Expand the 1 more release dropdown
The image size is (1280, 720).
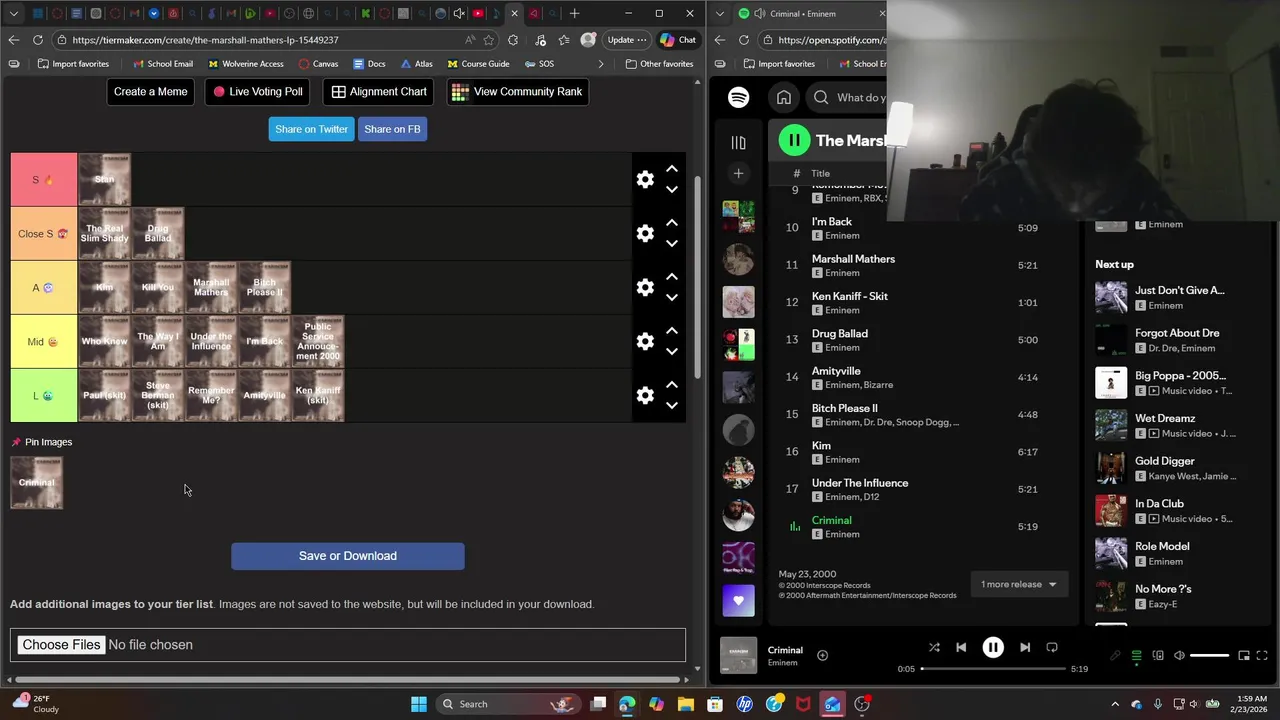(1018, 584)
